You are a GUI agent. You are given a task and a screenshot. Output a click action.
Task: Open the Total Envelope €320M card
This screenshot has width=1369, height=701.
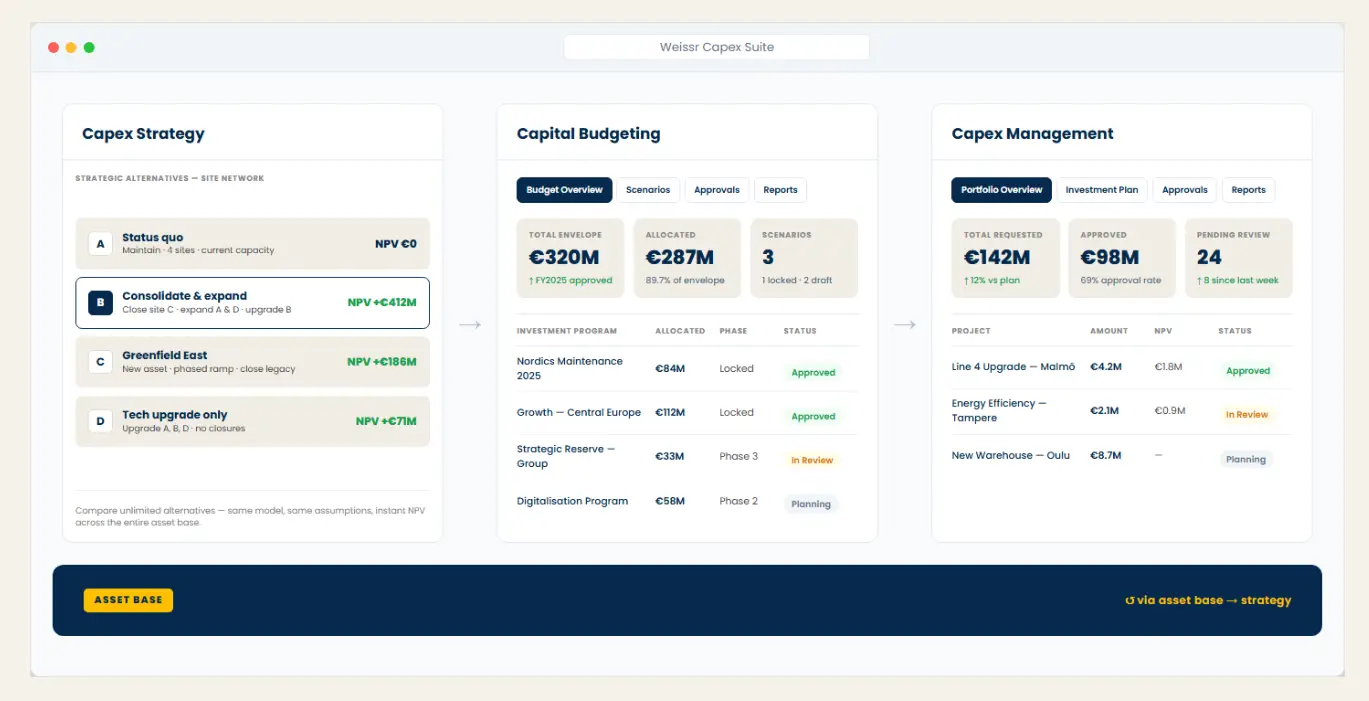[x=570, y=258]
